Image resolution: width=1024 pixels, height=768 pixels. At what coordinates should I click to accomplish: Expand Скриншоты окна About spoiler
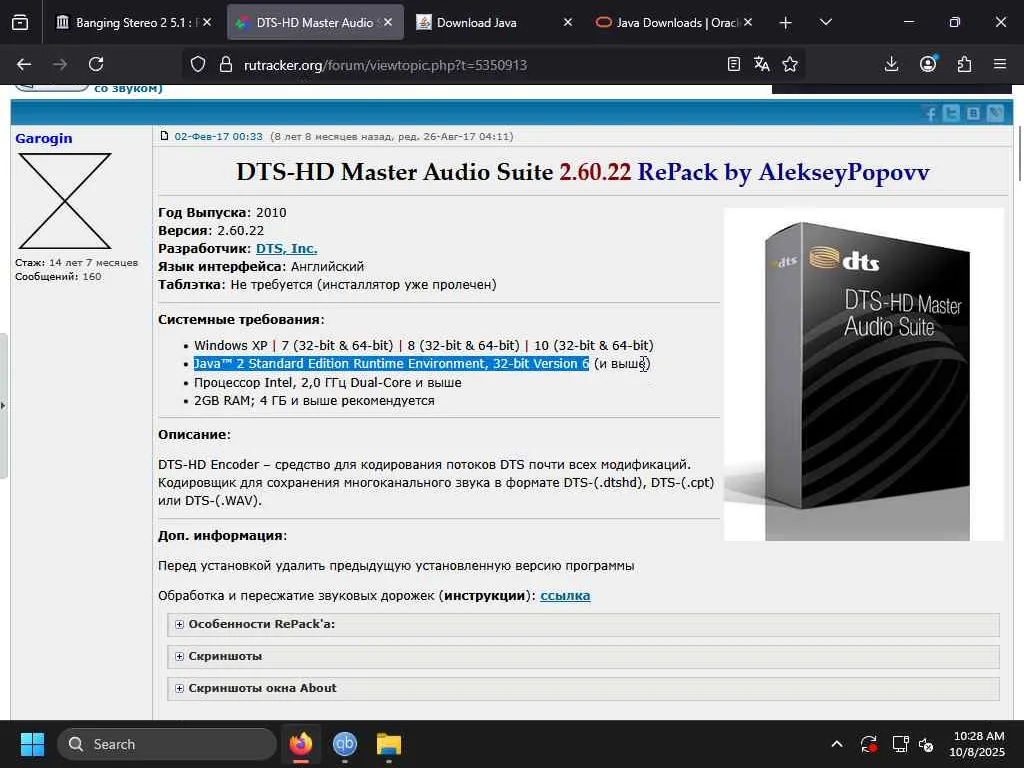pyautogui.click(x=583, y=688)
